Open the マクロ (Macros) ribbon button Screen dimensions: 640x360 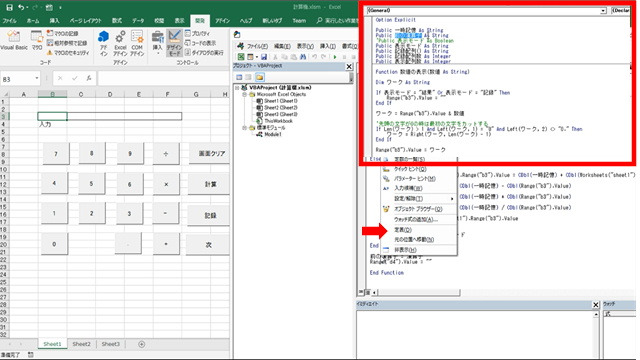pyautogui.click(x=37, y=41)
